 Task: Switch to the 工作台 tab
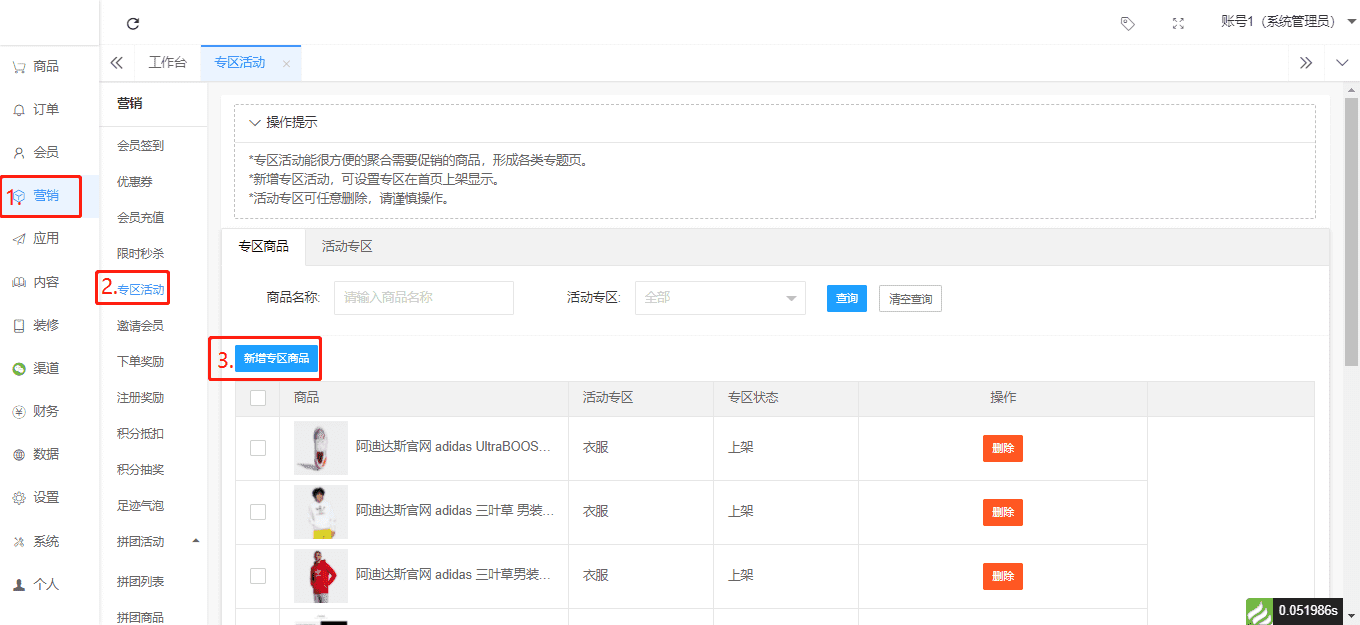167,62
